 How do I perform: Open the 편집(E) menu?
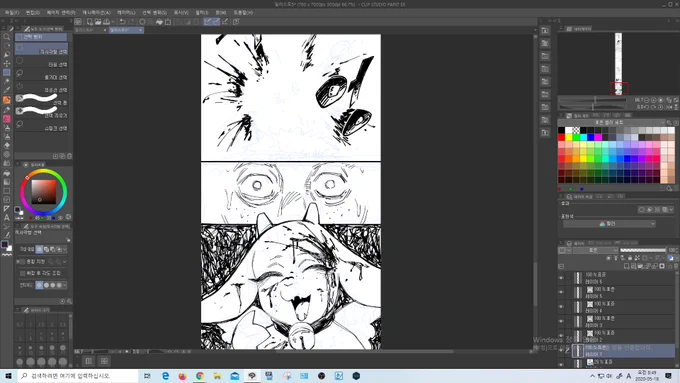coord(33,13)
